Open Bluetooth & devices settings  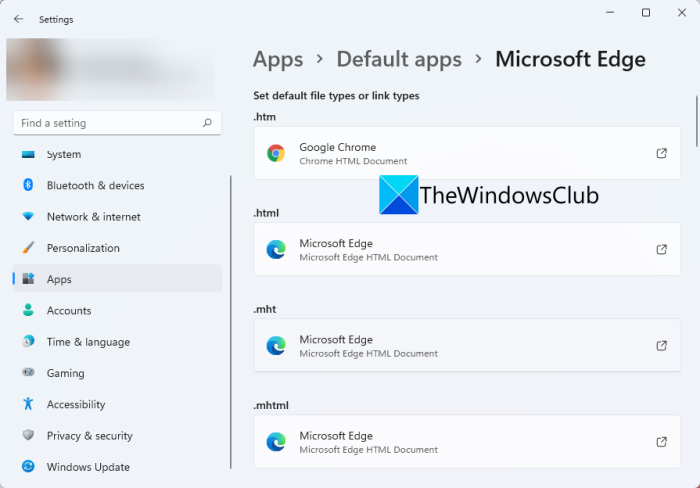[95, 185]
